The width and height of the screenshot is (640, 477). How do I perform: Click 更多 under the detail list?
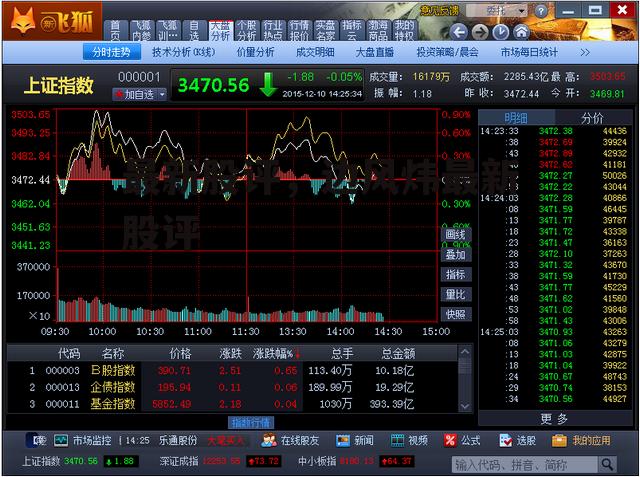[x=554, y=419]
